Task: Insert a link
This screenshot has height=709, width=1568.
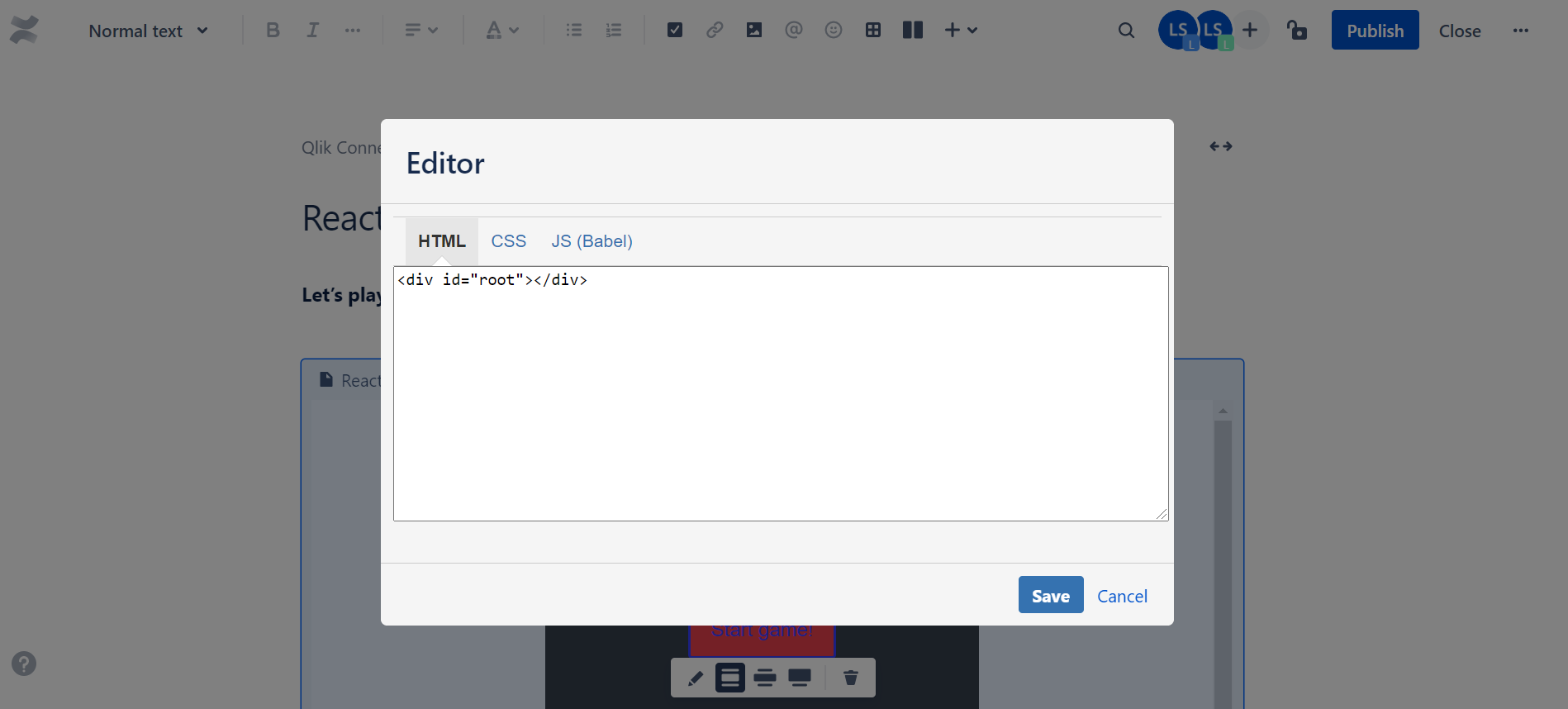Action: 715,31
